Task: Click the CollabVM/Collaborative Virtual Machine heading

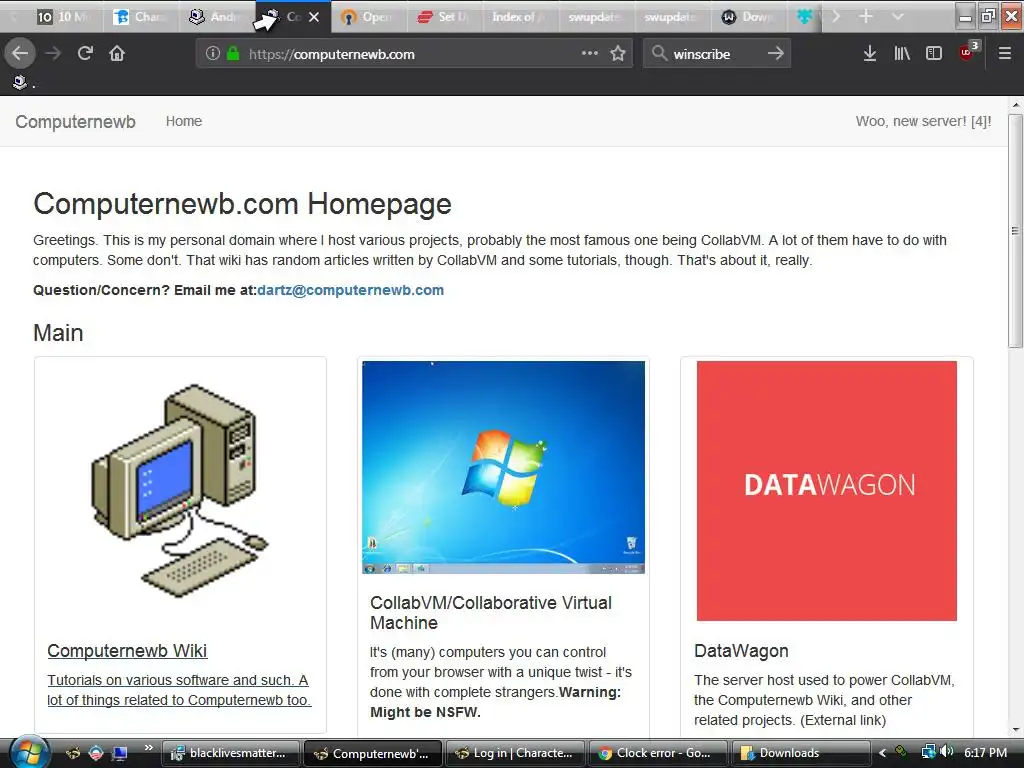Action: pos(491,613)
